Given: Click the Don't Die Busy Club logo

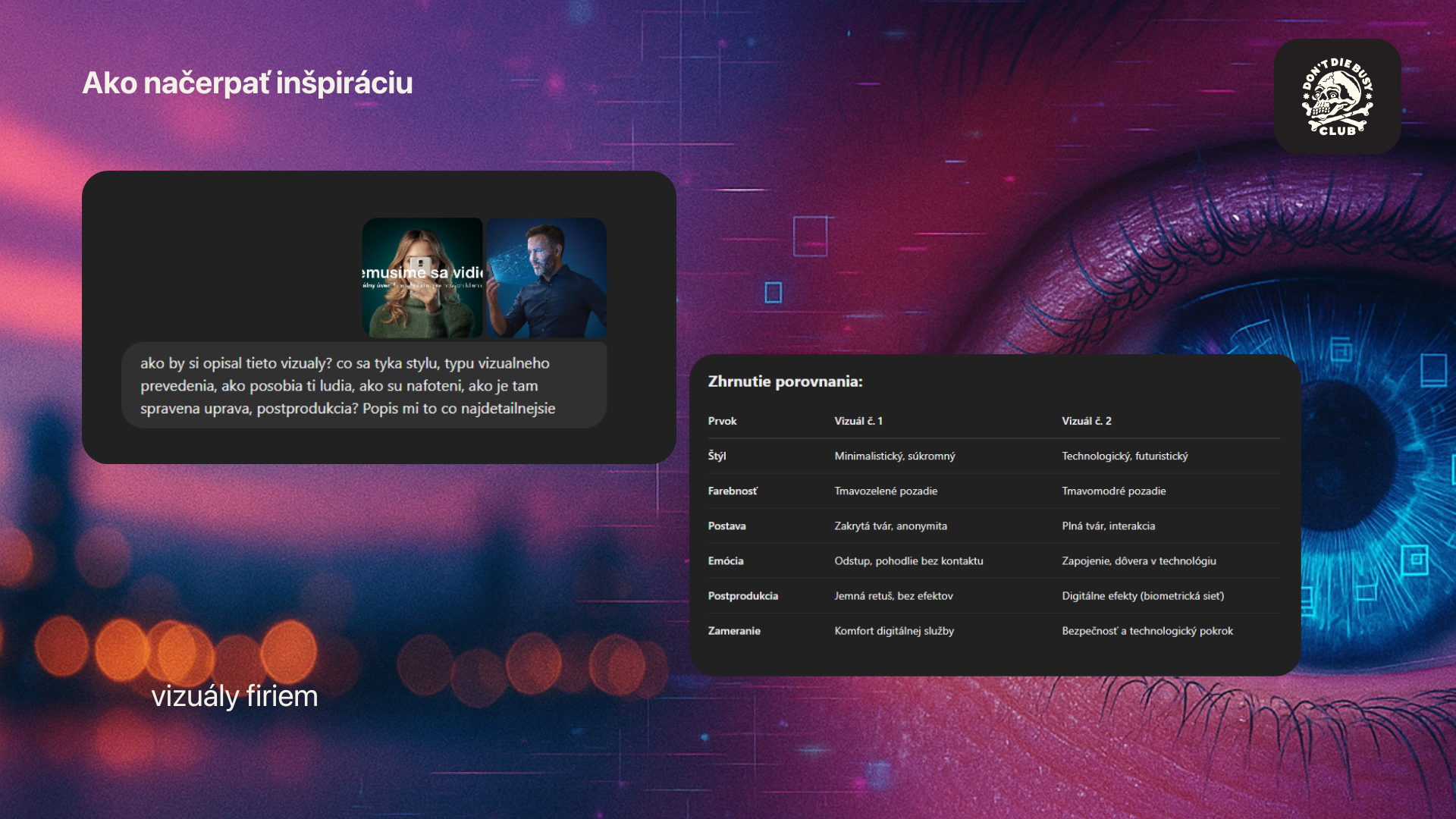Looking at the screenshot, I should (1337, 97).
